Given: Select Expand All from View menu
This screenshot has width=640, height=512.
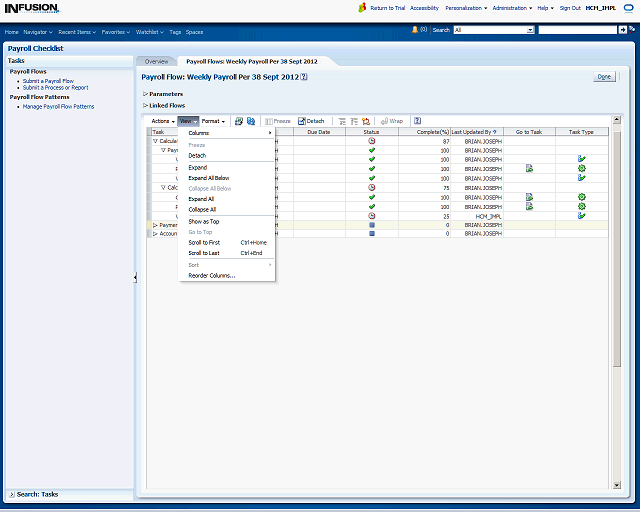Looking at the screenshot, I should (x=201, y=199).
